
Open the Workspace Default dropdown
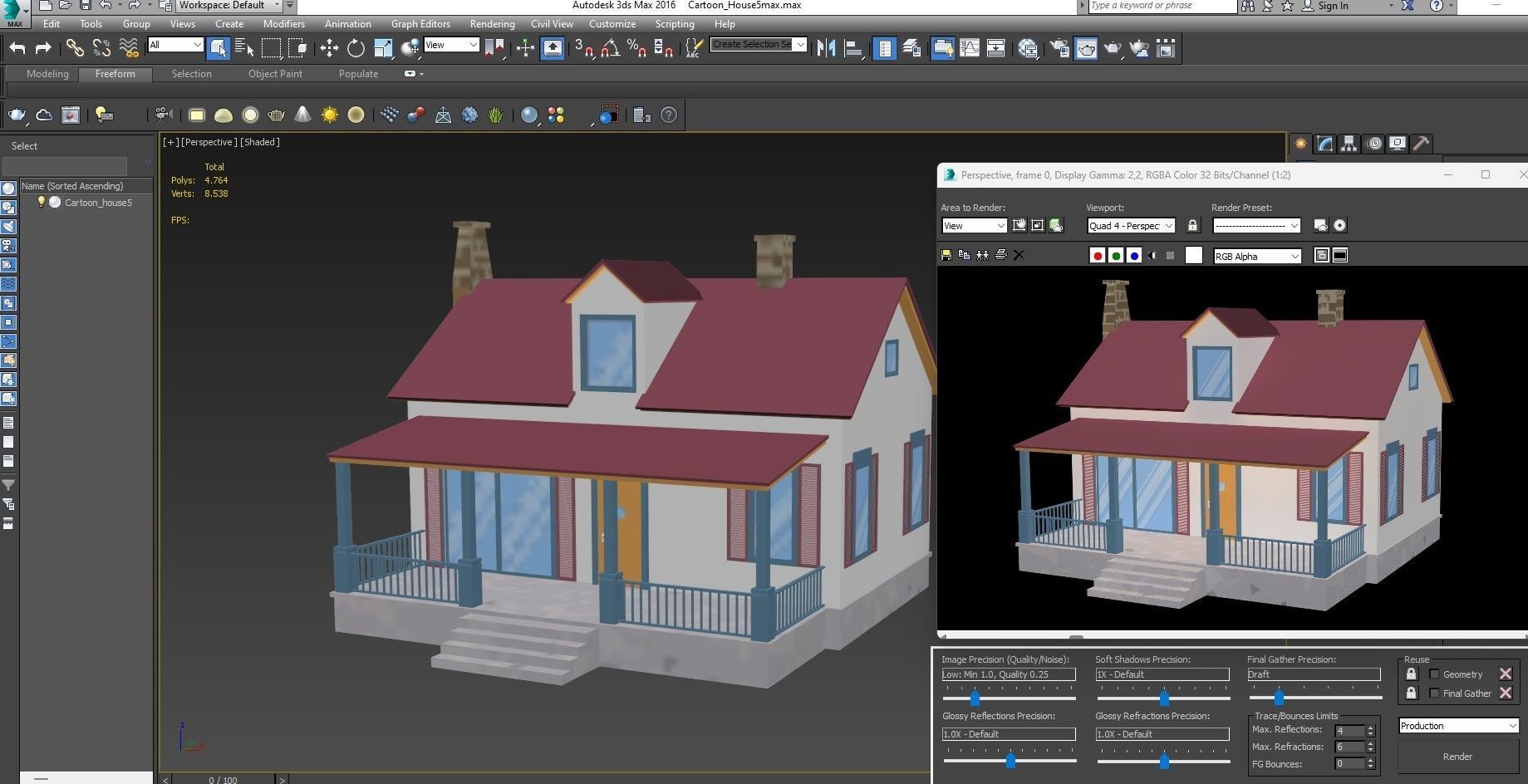pos(229,6)
